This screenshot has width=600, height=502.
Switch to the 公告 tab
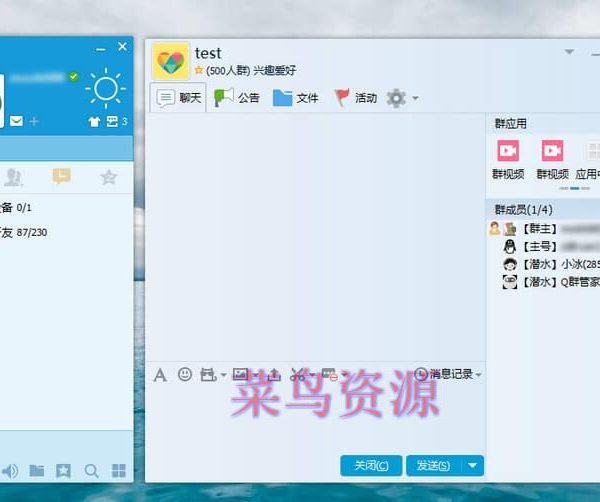237,98
